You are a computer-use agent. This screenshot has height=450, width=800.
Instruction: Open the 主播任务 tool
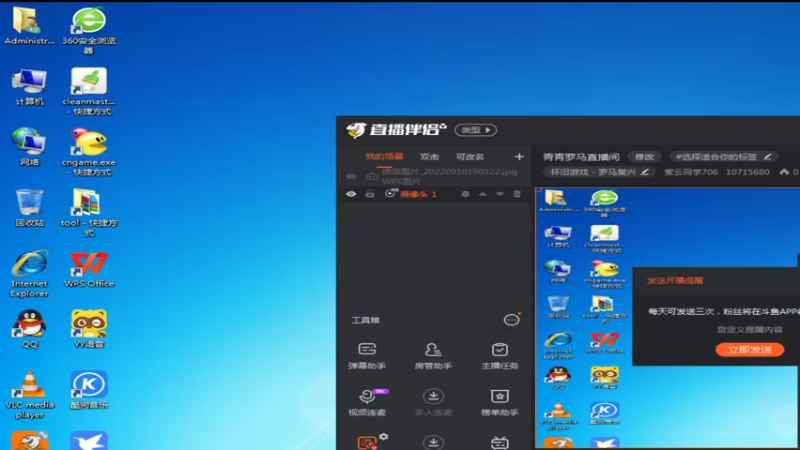499,356
